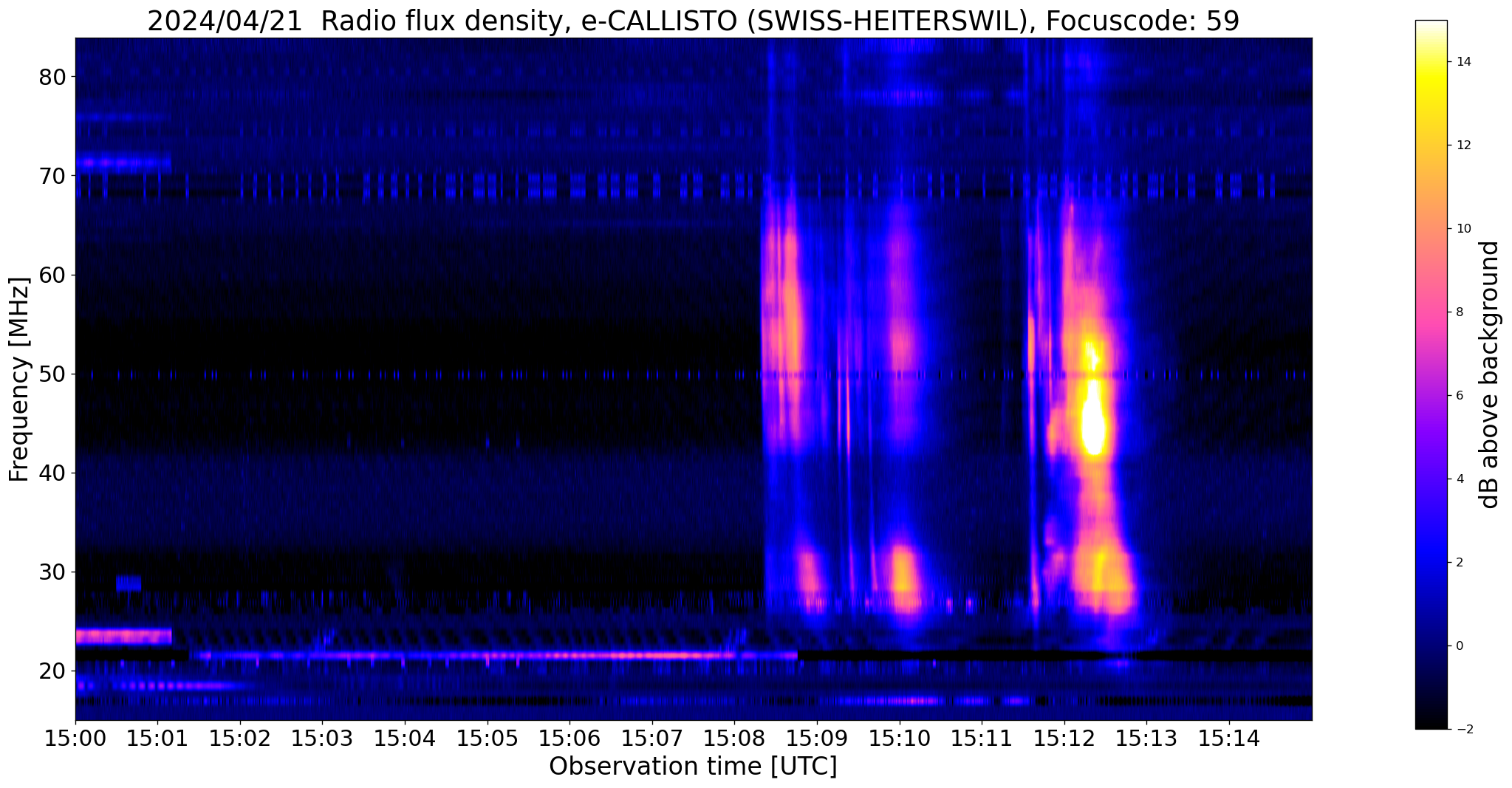The width and height of the screenshot is (1512, 788).
Task: Click the 'Observation time [UTC]' x-axis label
Action: click(693, 767)
